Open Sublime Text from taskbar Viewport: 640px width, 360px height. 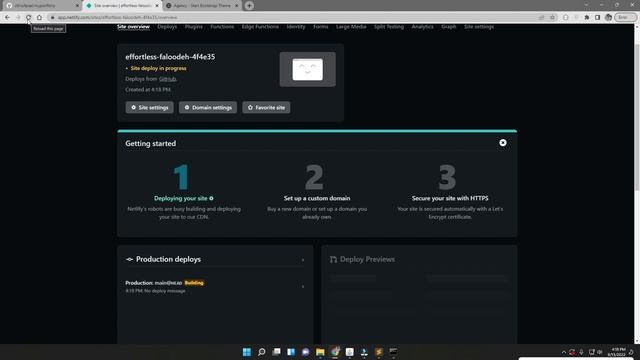(379, 352)
